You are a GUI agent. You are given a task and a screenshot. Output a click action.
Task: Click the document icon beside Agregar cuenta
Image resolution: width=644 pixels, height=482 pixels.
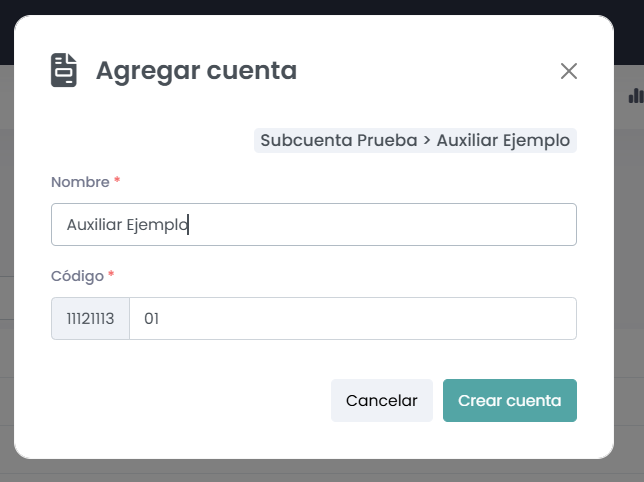point(64,71)
